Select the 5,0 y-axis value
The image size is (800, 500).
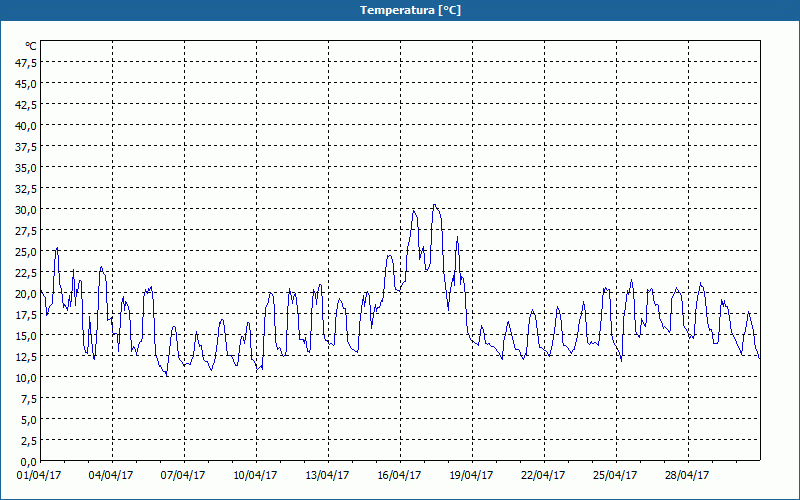click(29, 419)
